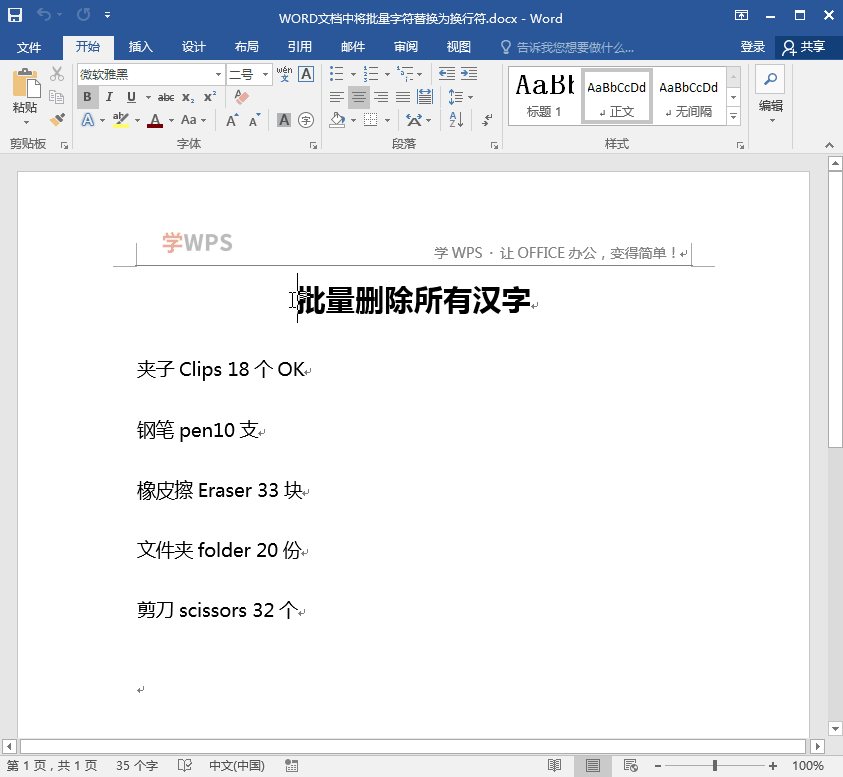Click the Enclose Characters circle icon

point(306,120)
